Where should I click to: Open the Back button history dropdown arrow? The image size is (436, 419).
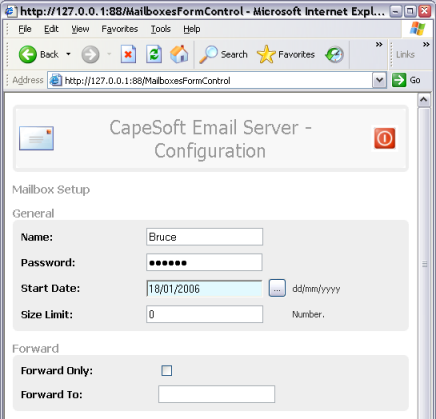tap(68, 54)
